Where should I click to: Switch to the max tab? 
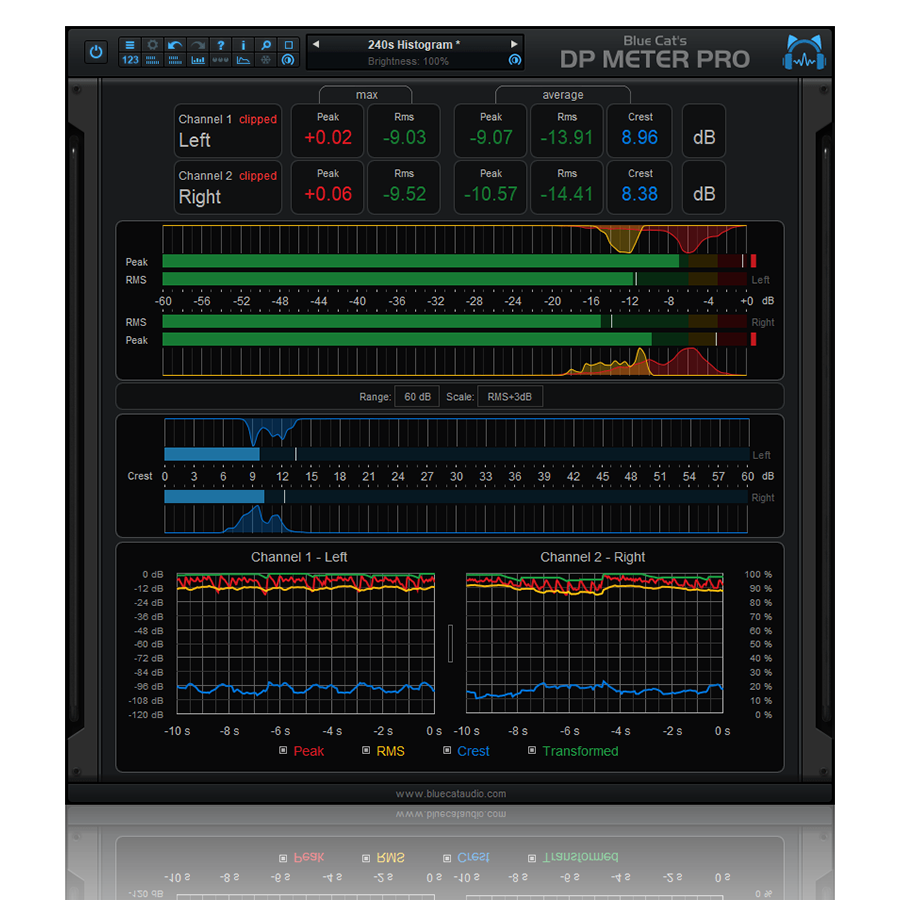point(365,94)
